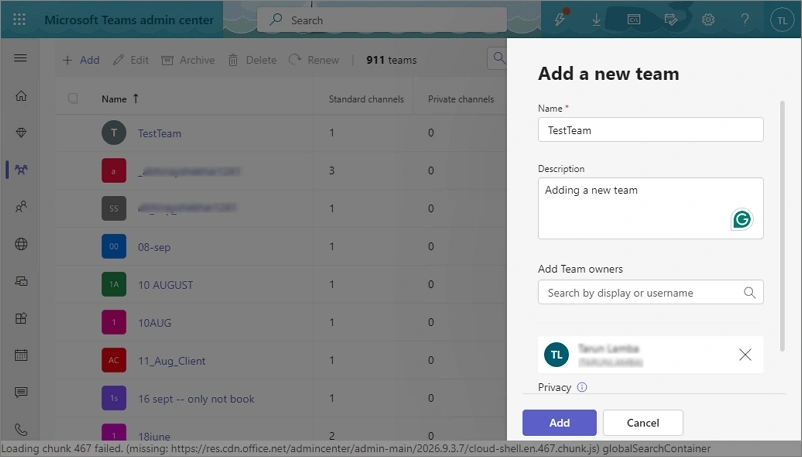Viewport: 802px width, 457px height.
Task: Click Microsoft Teams admin center title
Action: [129, 20]
